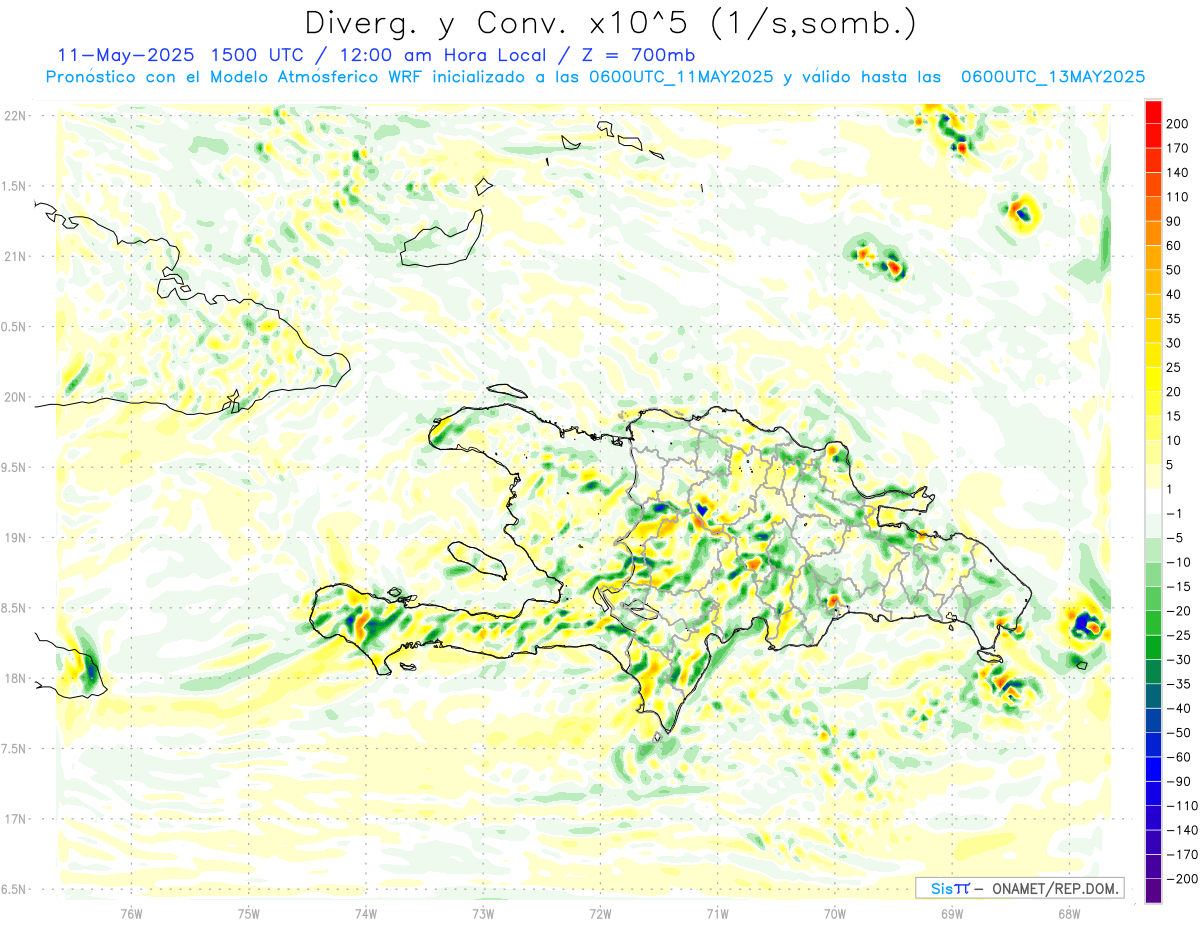Click the '9.5N' latitude label
Screen dimensions: 1200x927
pyautogui.click(x=15, y=467)
